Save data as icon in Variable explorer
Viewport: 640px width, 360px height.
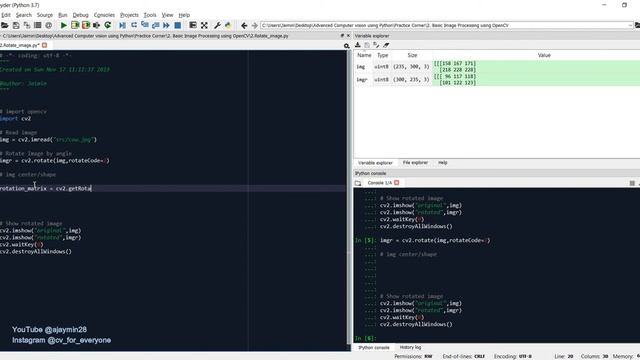(x=376, y=45)
